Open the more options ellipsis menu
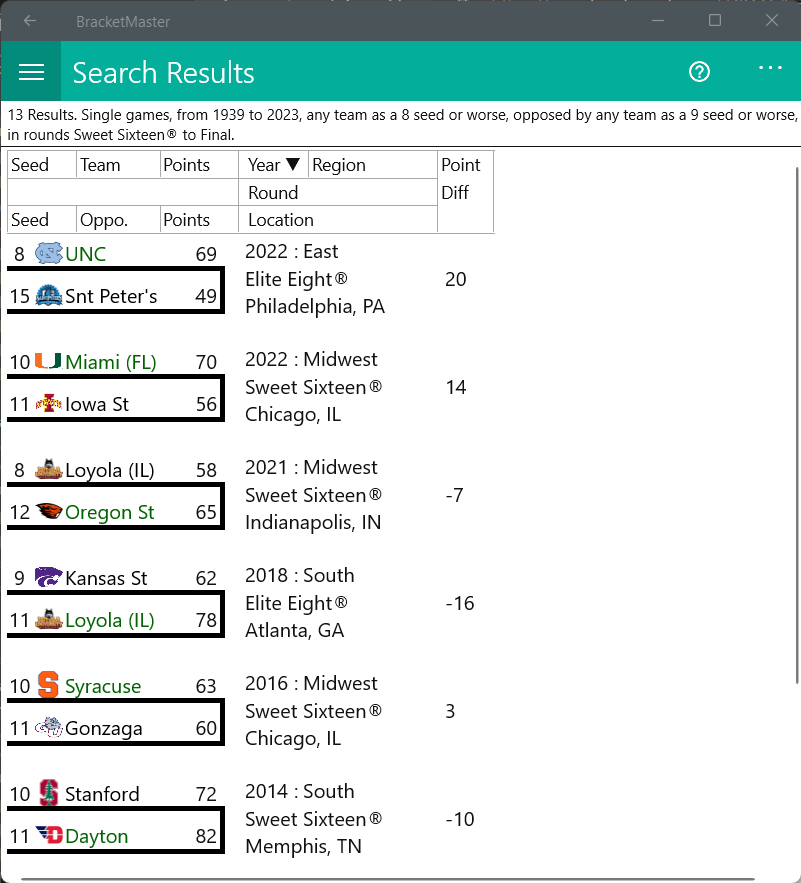The width and height of the screenshot is (801, 883). tap(770, 68)
